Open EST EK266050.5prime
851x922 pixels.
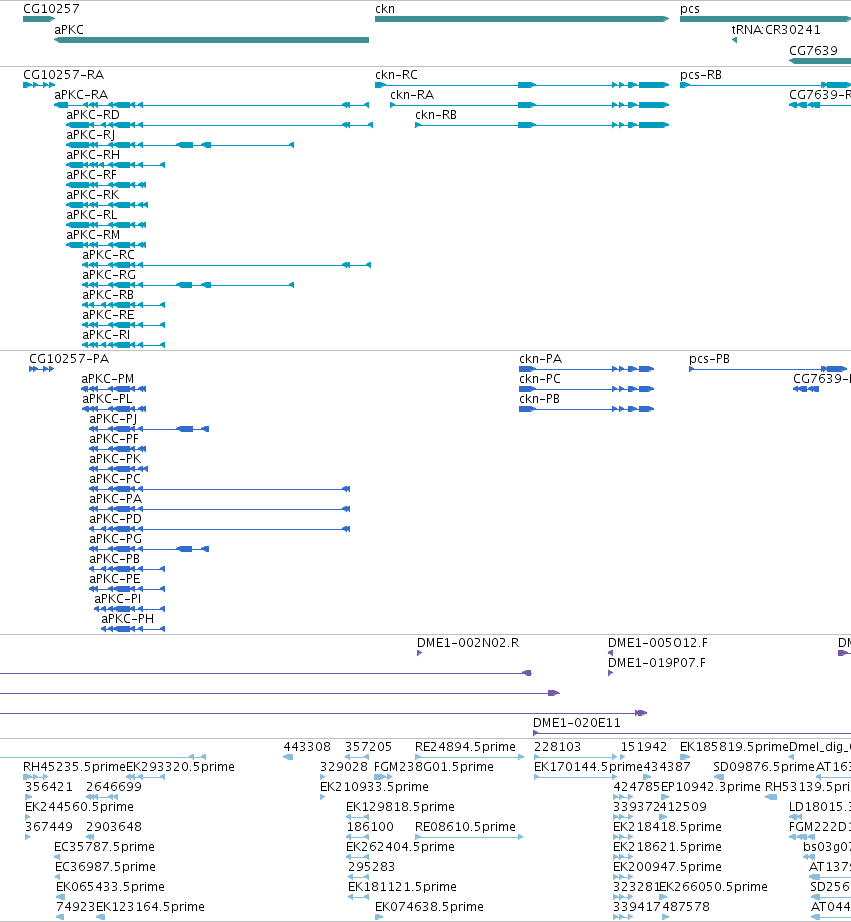[713, 887]
